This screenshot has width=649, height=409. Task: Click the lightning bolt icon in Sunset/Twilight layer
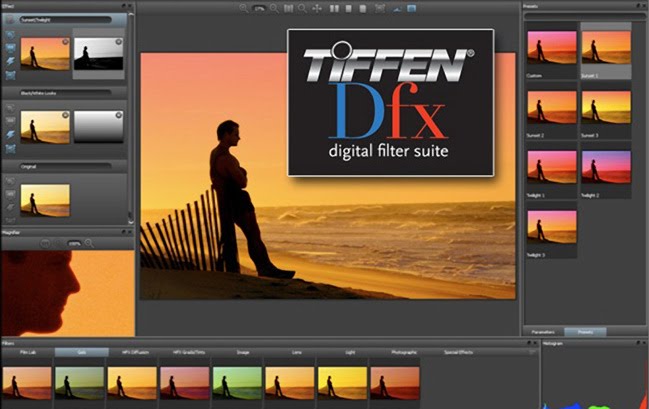[10, 61]
